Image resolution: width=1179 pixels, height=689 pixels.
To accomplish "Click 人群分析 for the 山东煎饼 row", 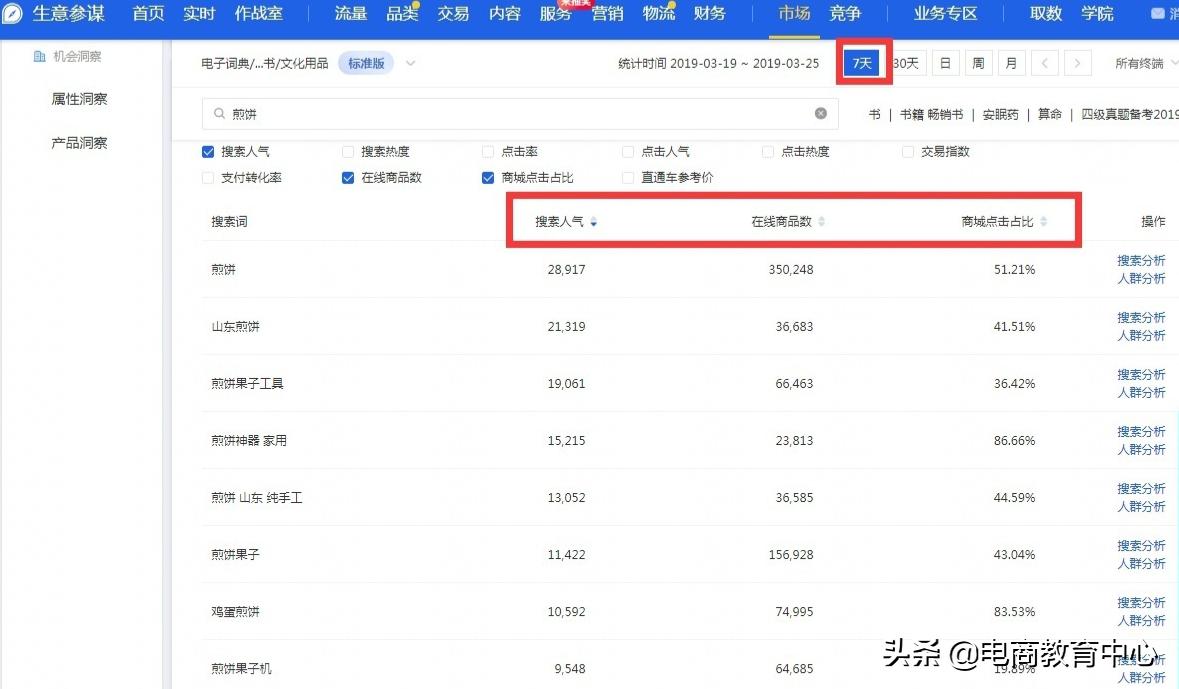I will pos(1141,336).
